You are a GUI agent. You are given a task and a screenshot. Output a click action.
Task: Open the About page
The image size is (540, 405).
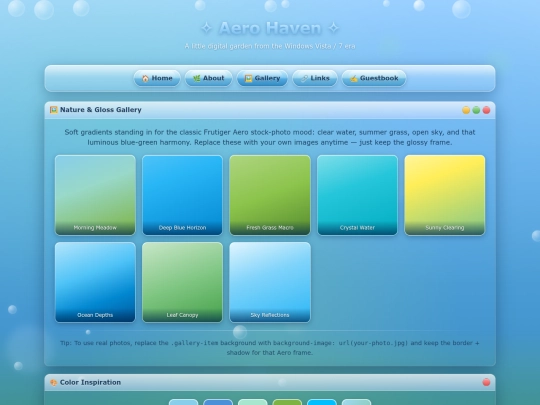(x=209, y=78)
